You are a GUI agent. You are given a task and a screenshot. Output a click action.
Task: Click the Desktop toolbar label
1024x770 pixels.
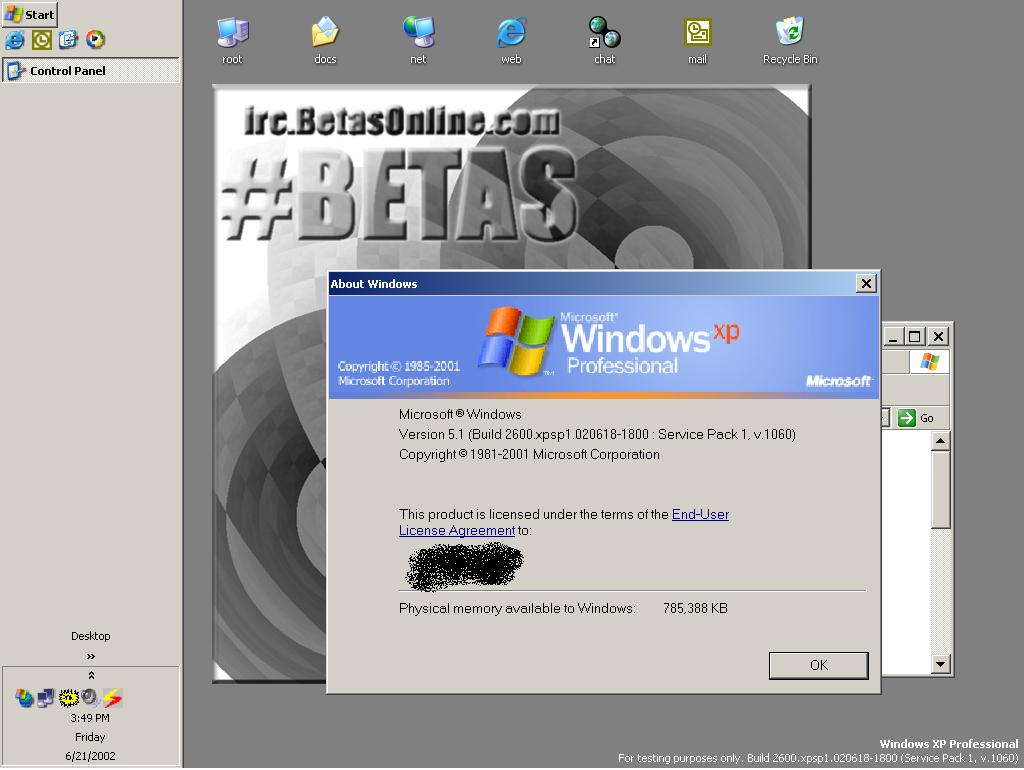[91, 636]
